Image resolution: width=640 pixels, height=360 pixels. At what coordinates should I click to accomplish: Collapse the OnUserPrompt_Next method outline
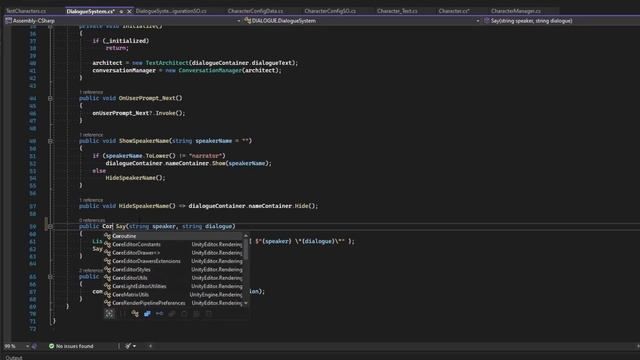(50, 98)
